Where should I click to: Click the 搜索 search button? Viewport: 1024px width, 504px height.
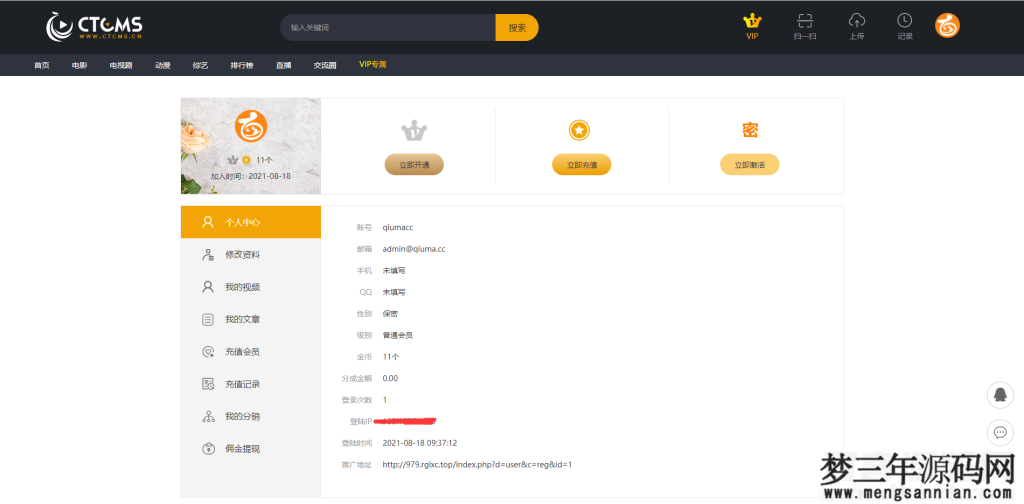point(517,27)
